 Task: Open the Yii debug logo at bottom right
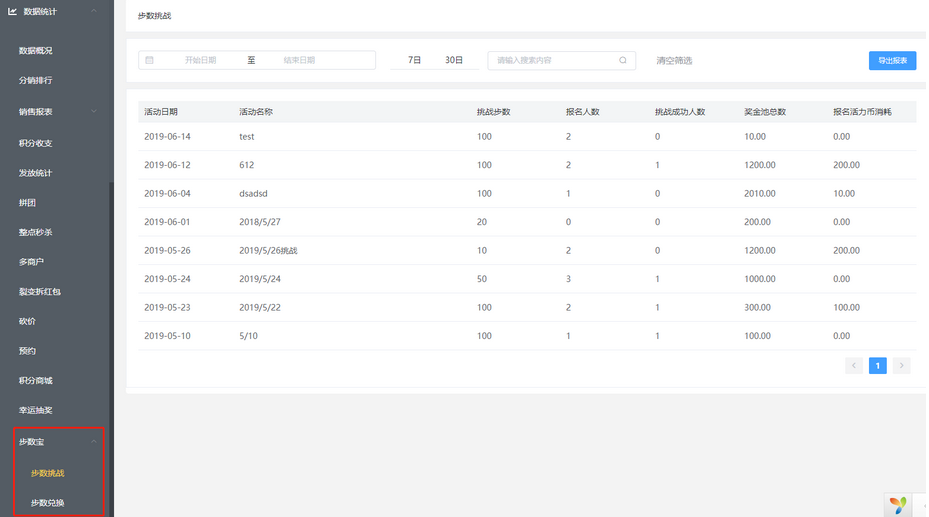[x=900, y=505]
